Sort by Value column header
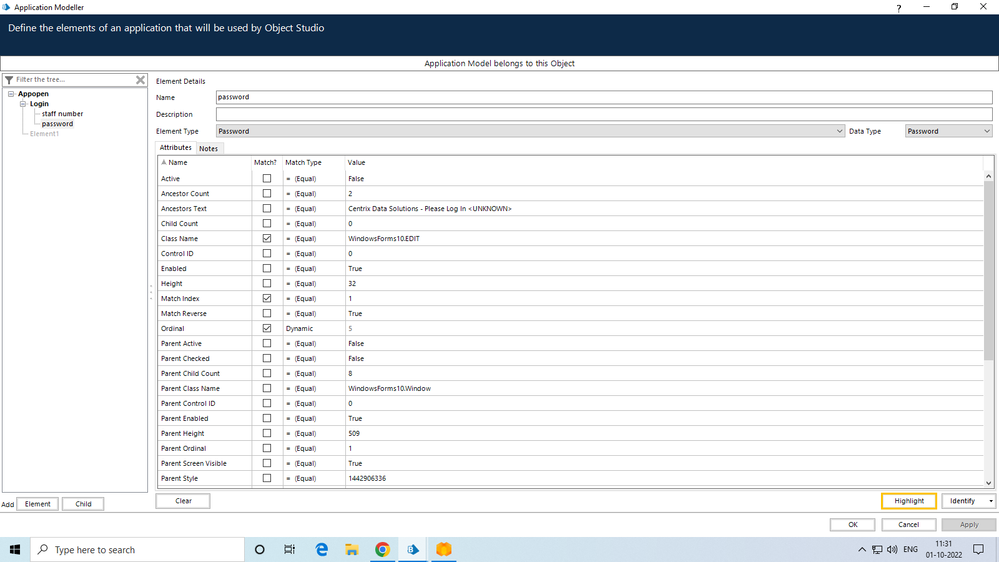 click(x=663, y=162)
